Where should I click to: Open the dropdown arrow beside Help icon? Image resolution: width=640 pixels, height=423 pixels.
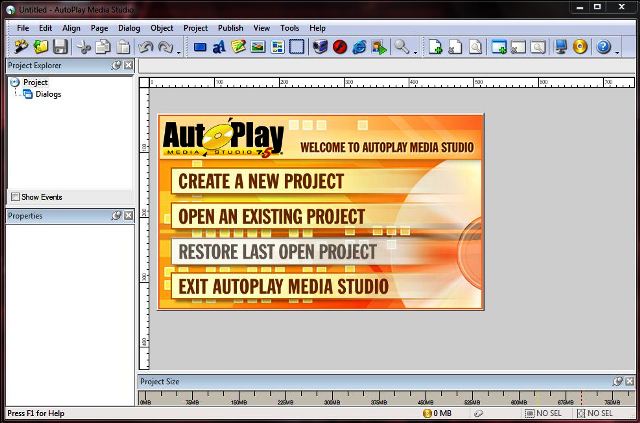click(617, 52)
